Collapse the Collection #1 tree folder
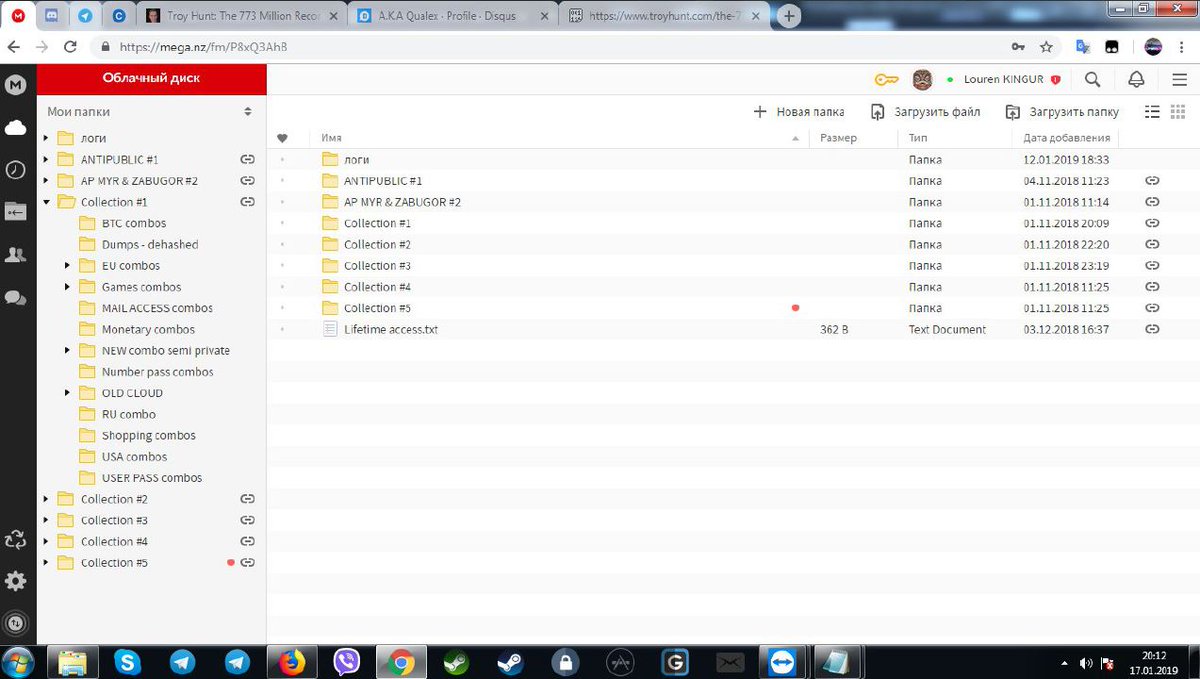The image size is (1200, 679). (x=46, y=202)
